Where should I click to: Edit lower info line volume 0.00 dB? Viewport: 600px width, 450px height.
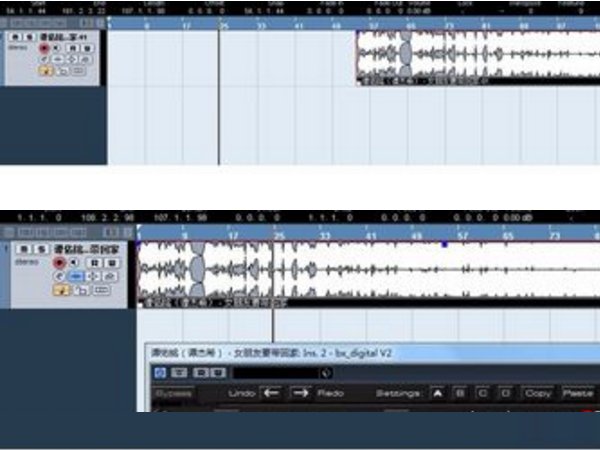[x=517, y=218]
